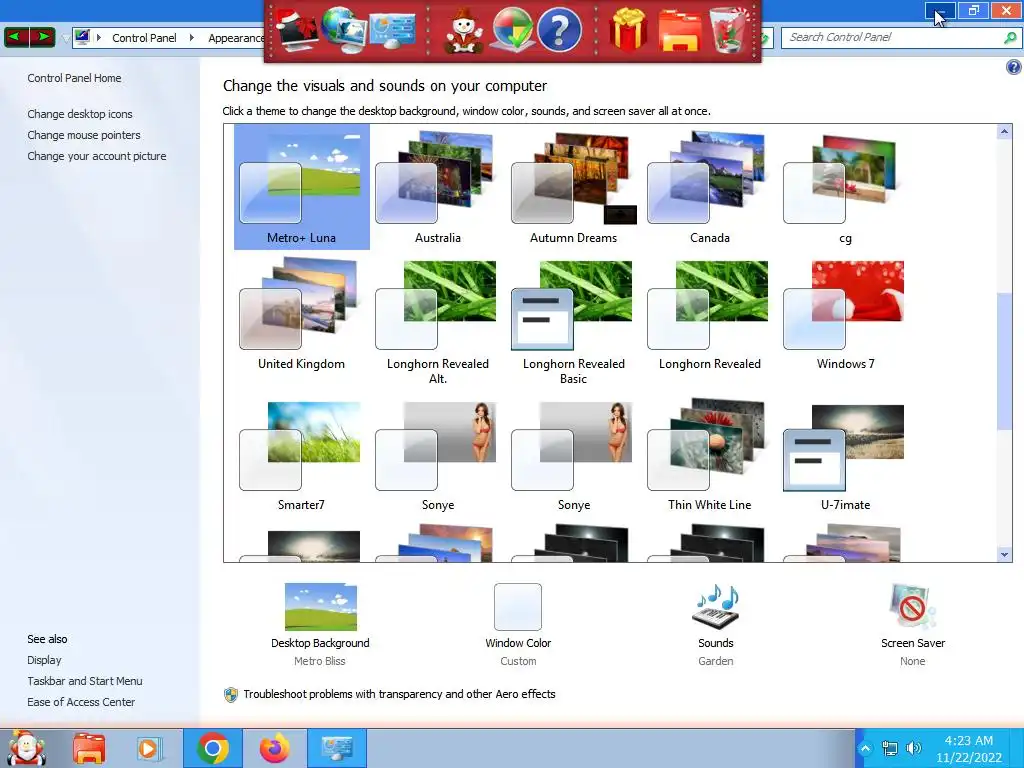Click the snowman icon in the dock
Image resolution: width=1024 pixels, height=768 pixels.
[464, 31]
